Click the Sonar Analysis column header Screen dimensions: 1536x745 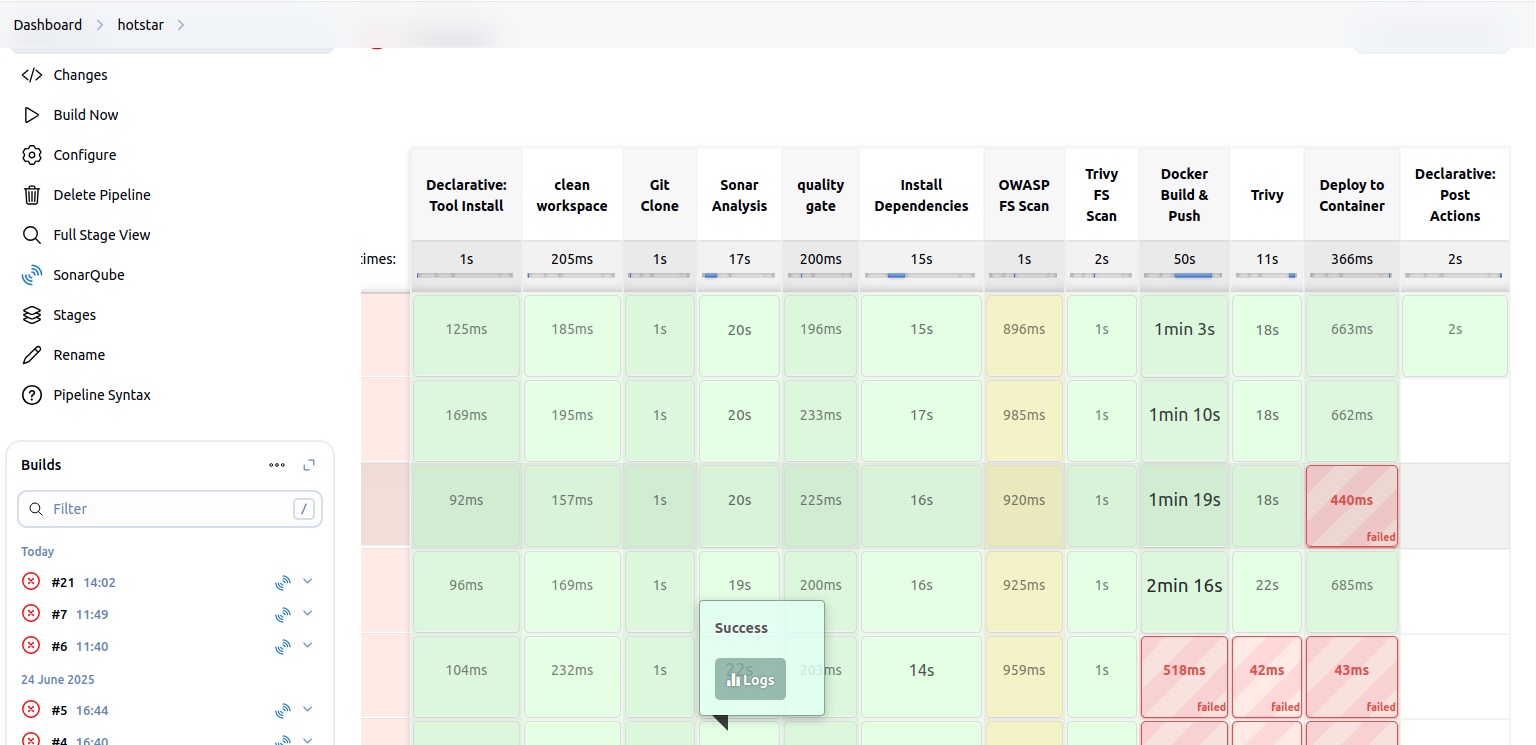click(739, 195)
